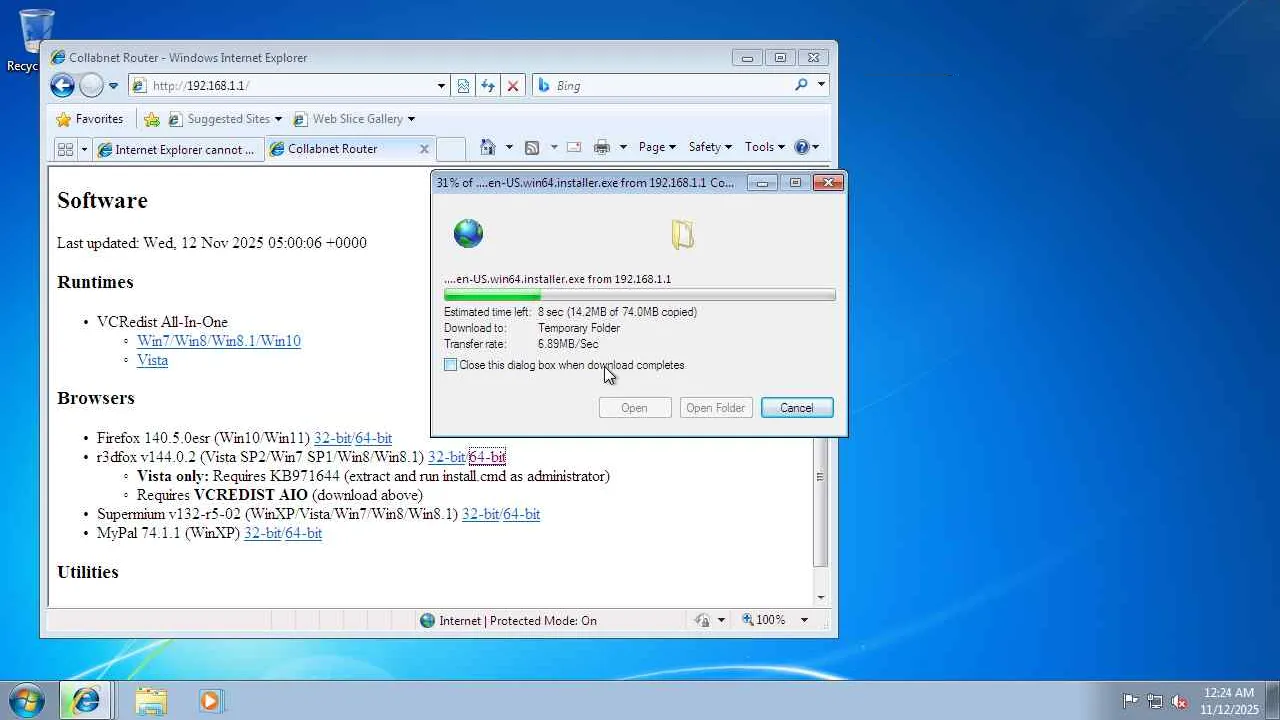Open the Suggested Sites dropdown
Screen dimensions: 1280x720
point(225,119)
